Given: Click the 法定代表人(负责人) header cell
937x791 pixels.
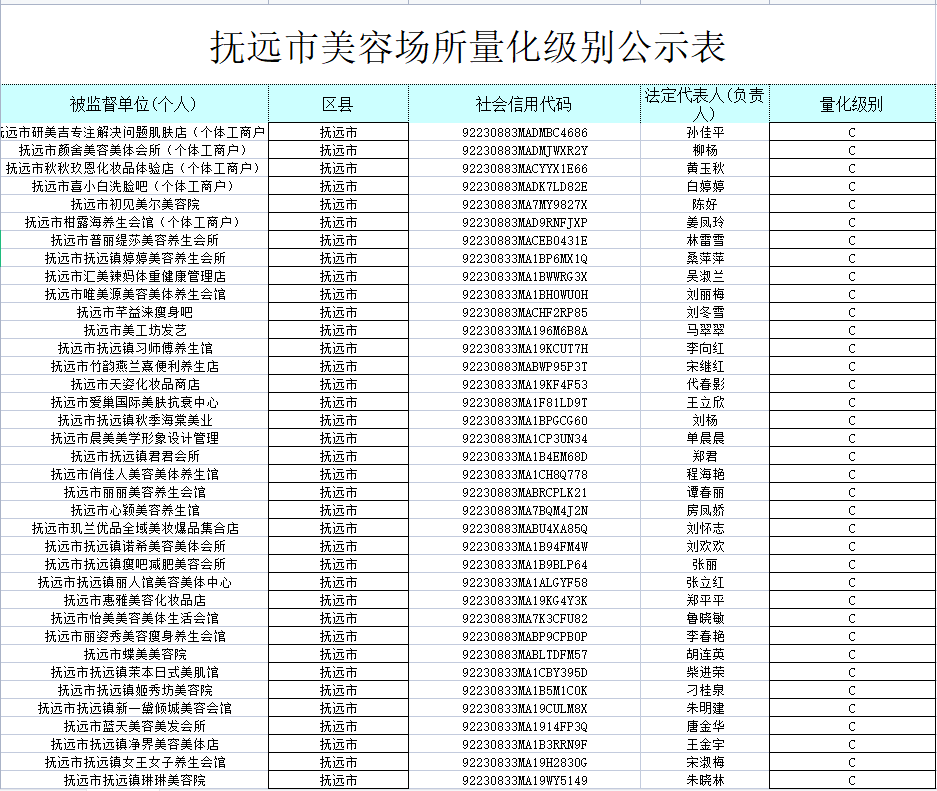Looking at the screenshot, I should (x=705, y=104).
